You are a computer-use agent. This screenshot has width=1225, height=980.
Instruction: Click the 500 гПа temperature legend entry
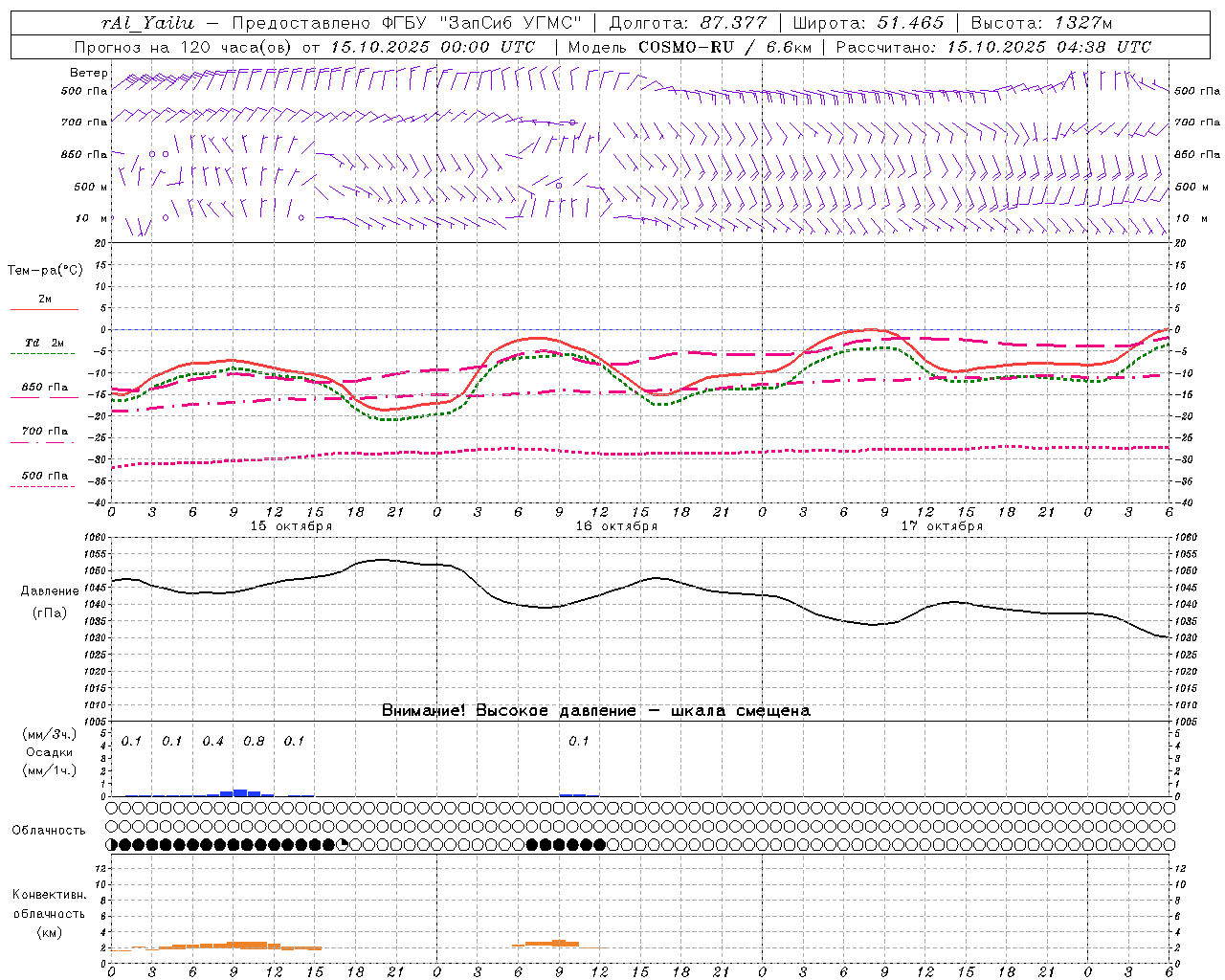44,476
